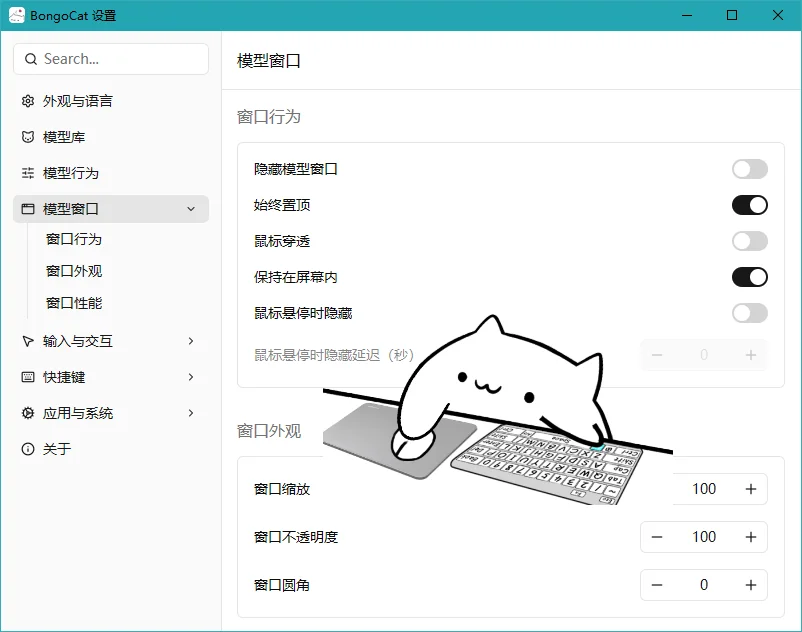The image size is (802, 632).
Task: Click the 窗口不透明度 label
Action: point(296,537)
